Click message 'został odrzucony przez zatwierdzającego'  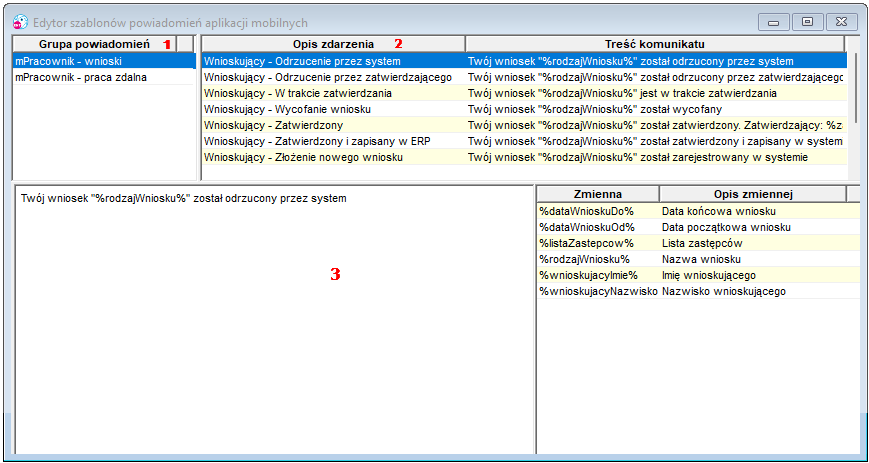click(657, 77)
